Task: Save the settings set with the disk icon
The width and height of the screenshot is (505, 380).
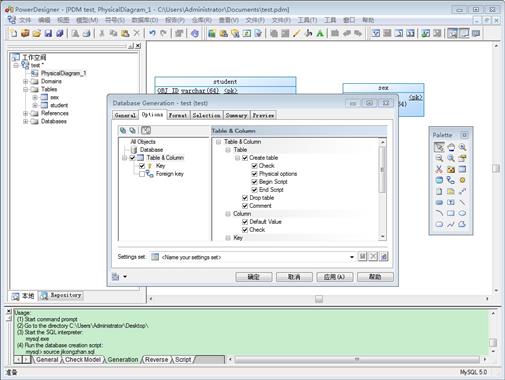Action: tap(362, 256)
